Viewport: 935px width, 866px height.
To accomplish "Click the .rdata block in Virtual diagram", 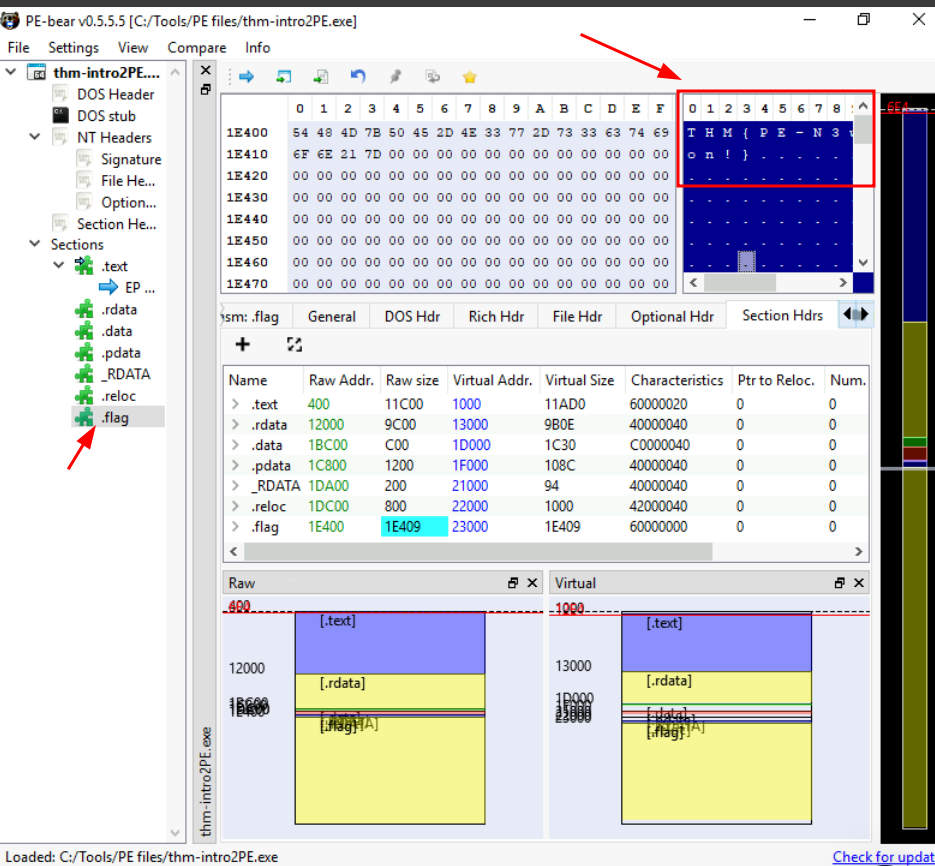I will click(716, 688).
